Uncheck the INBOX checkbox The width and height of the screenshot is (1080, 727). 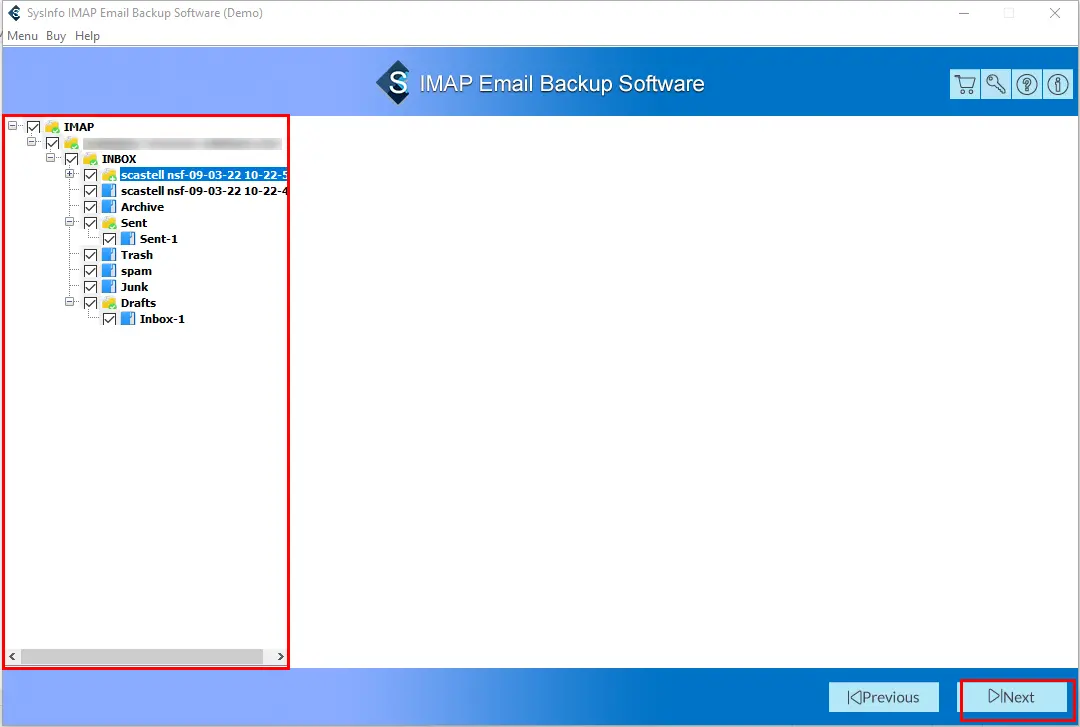71,159
